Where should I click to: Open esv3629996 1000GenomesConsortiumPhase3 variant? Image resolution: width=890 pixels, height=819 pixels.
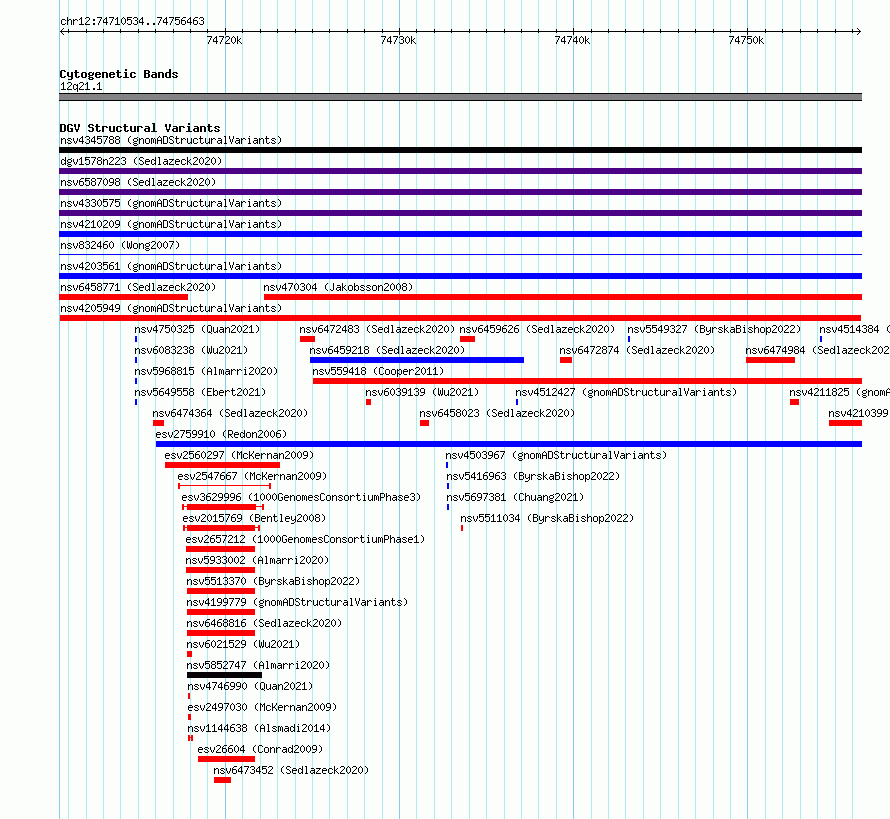point(301,497)
